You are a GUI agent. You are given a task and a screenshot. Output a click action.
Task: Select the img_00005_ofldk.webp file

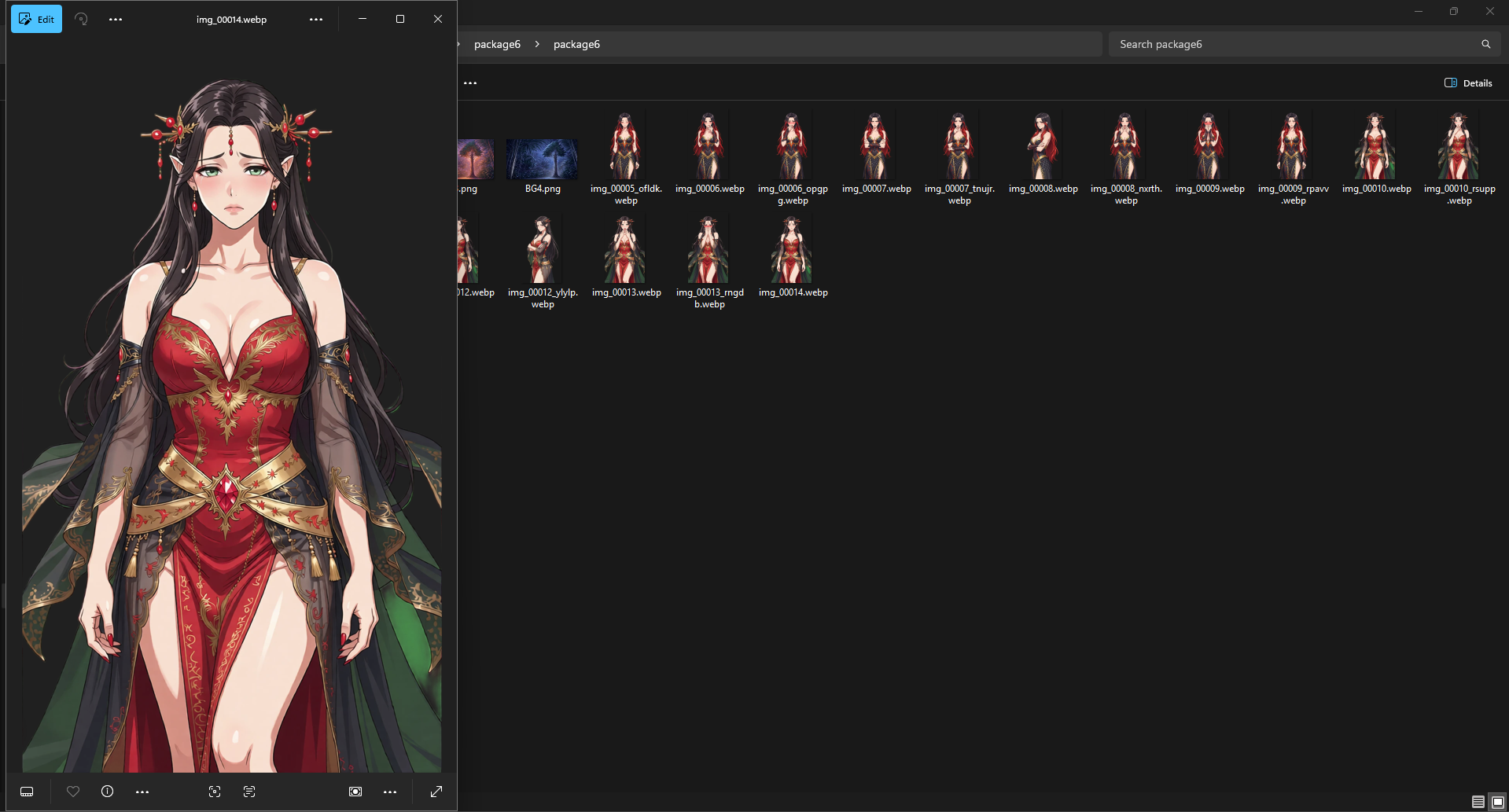tap(626, 158)
